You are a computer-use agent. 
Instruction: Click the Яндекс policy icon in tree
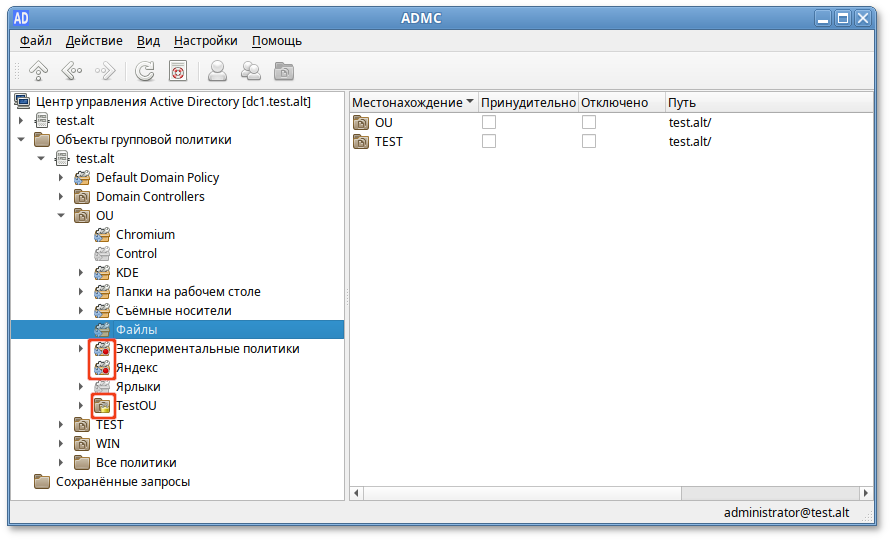[x=102, y=368]
